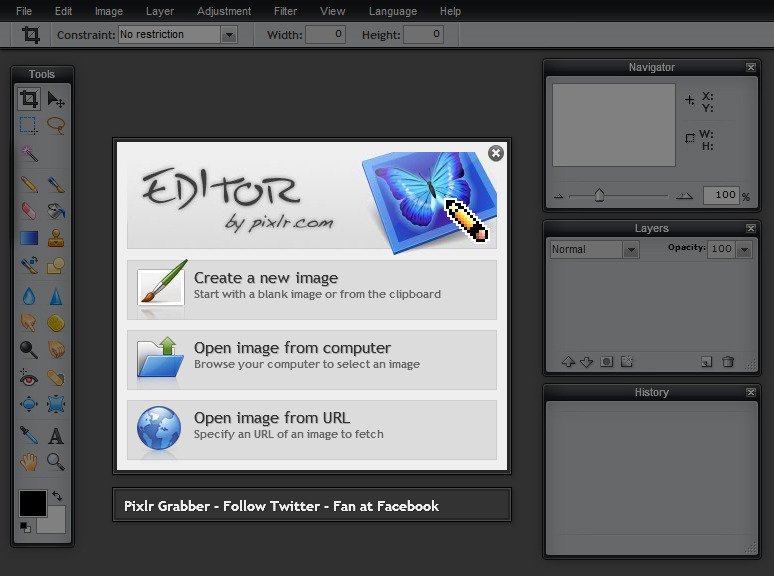Image resolution: width=774 pixels, height=576 pixels.
Task: Delete layer with trash icon
Action: [728, 362]
